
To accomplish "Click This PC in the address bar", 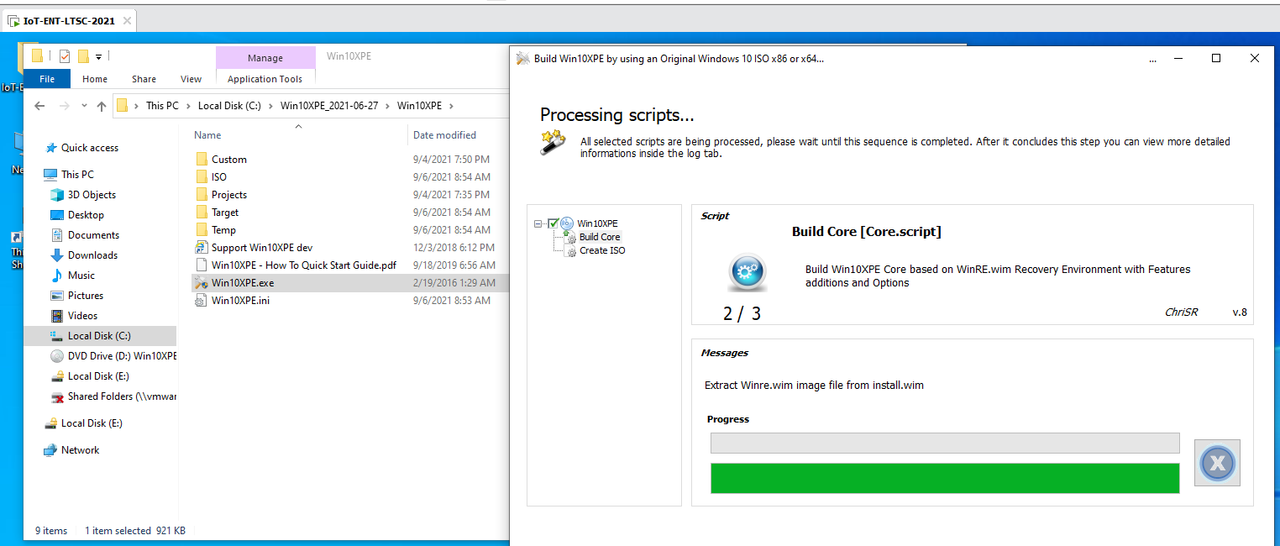I will pyautogui.click(x=162, y=105).
